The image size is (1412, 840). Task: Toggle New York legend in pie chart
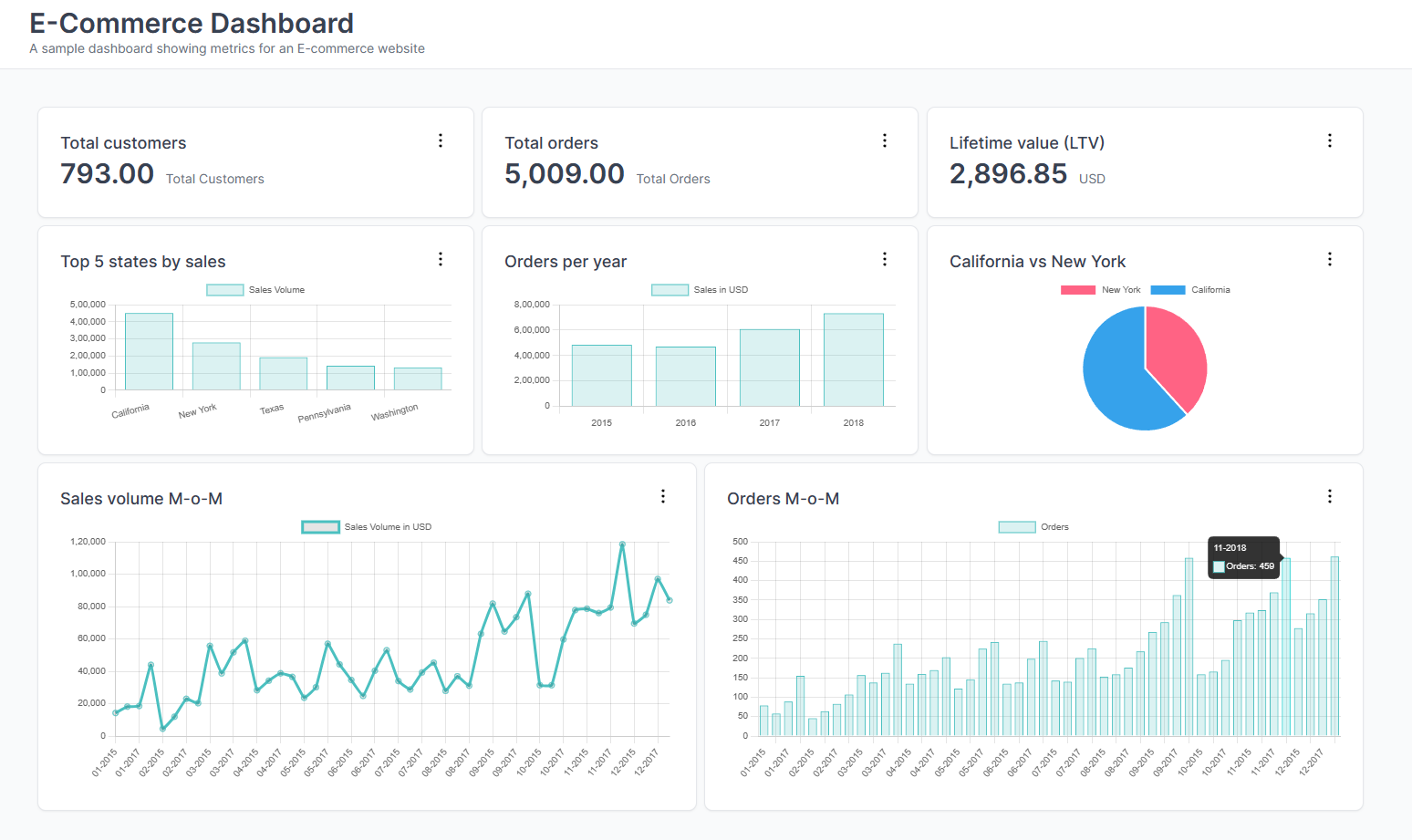pyautogui.click(x=1101, y=290)
